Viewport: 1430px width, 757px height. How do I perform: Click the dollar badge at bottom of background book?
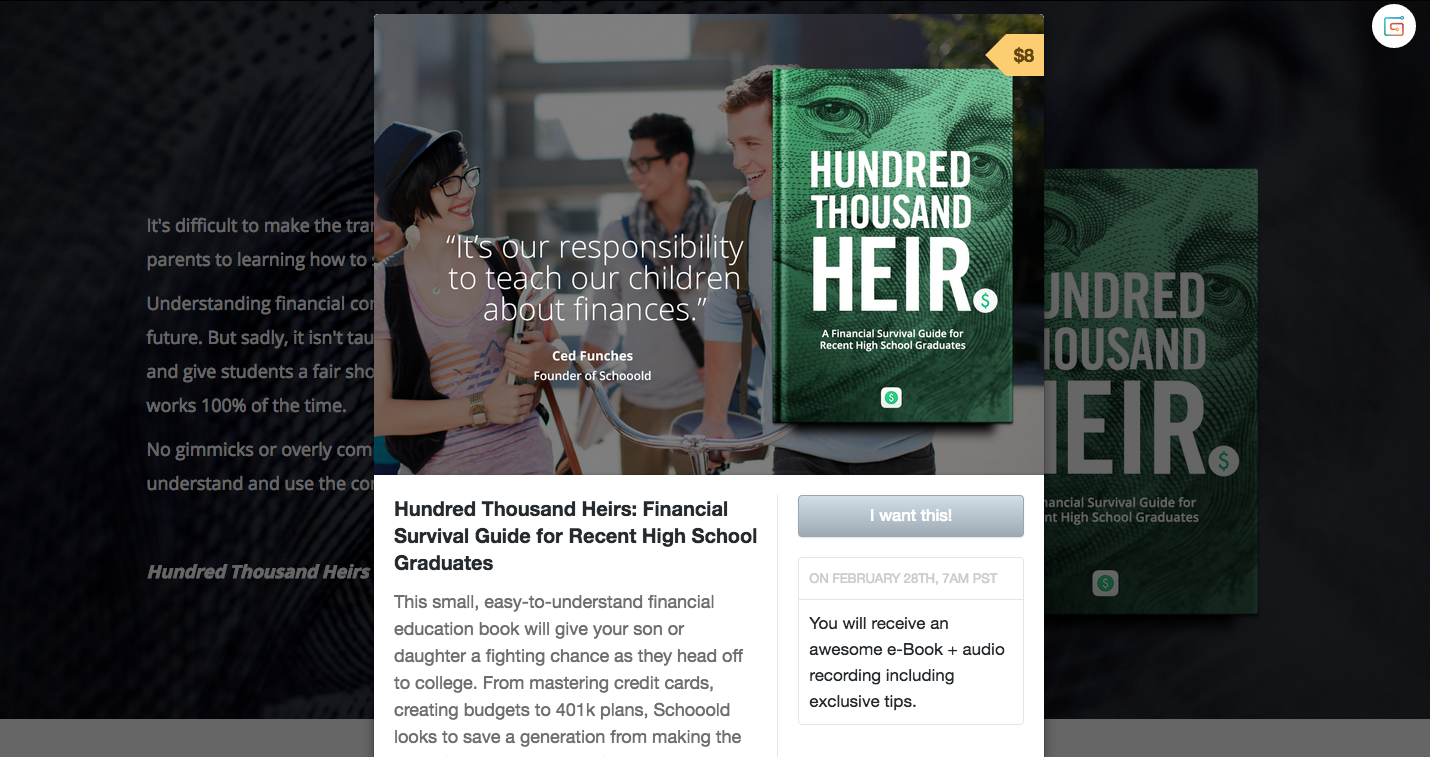tap(1105, 583)
